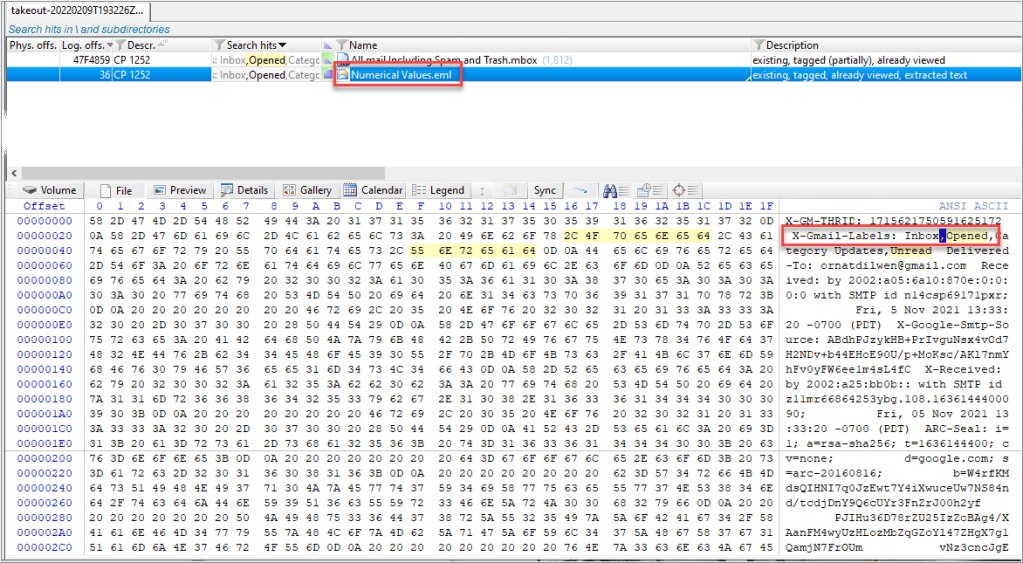
Task: Open the Search hits column dropdown arrow
Action: point(283,45)
